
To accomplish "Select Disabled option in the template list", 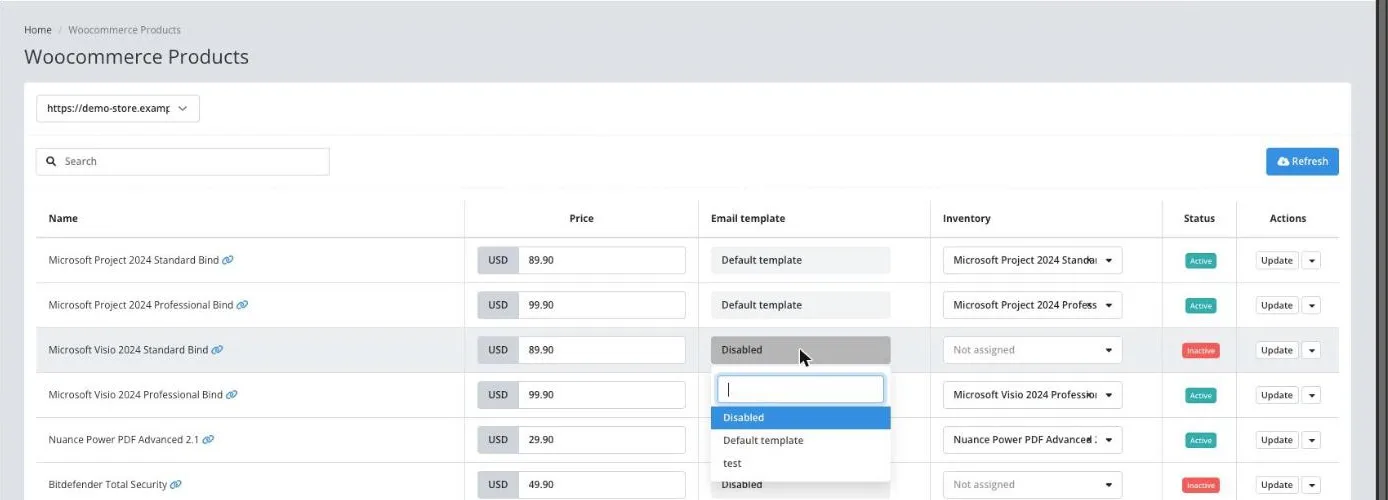I will (x=801, y=418).
